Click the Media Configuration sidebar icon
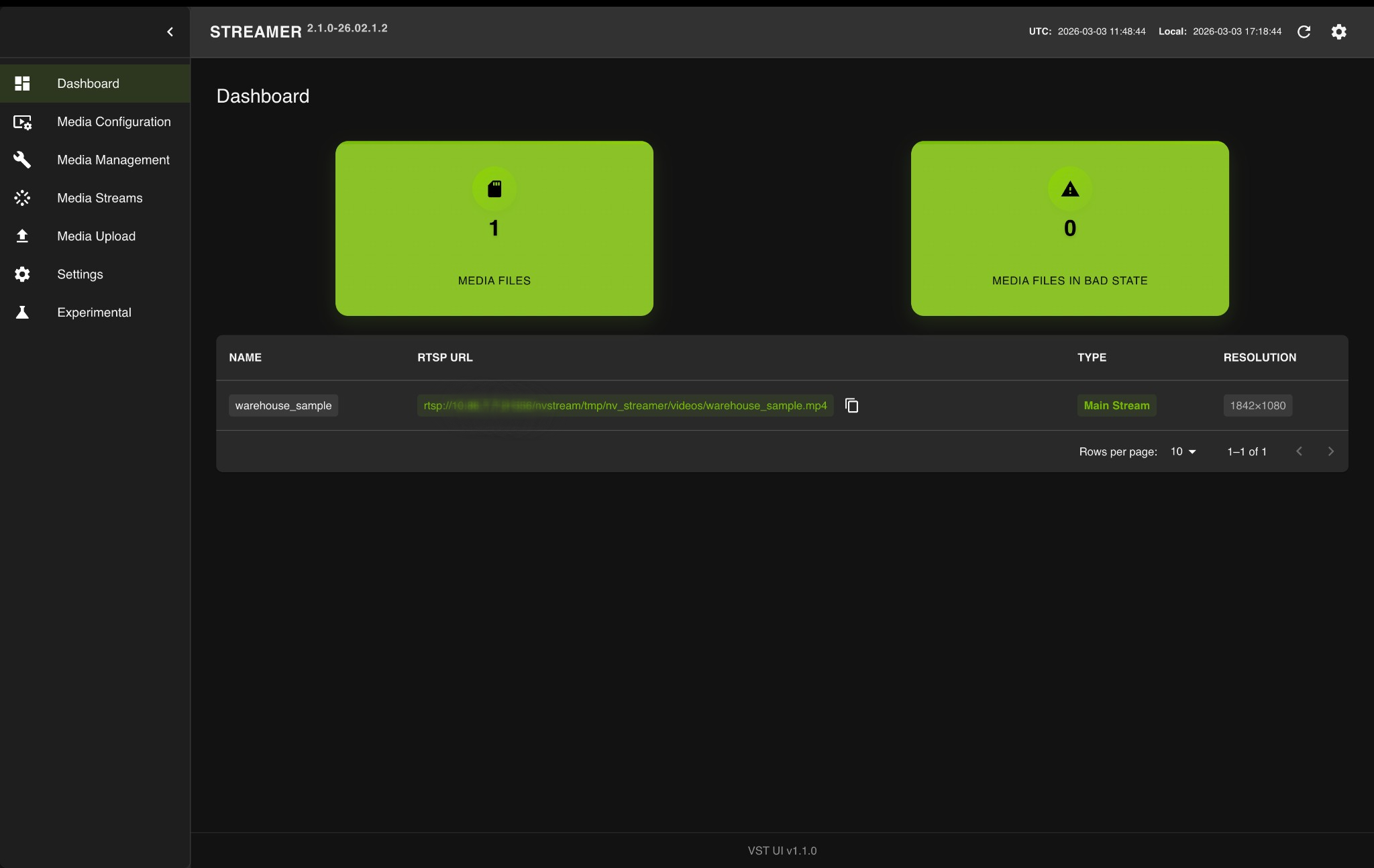The height and width of the screenshot is (868, 1374). point(22,122)
